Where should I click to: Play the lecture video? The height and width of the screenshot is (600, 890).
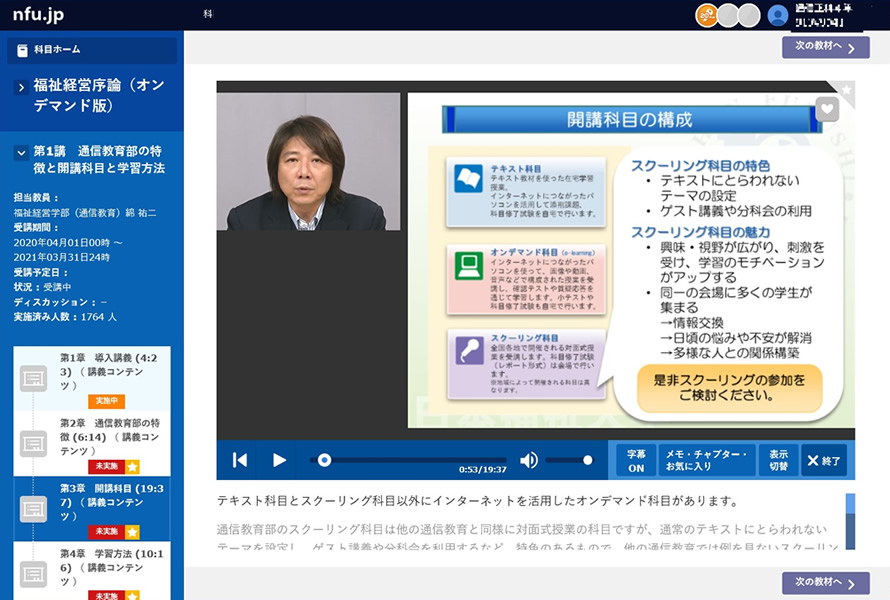pyautogui.click(x=279, y=460)
